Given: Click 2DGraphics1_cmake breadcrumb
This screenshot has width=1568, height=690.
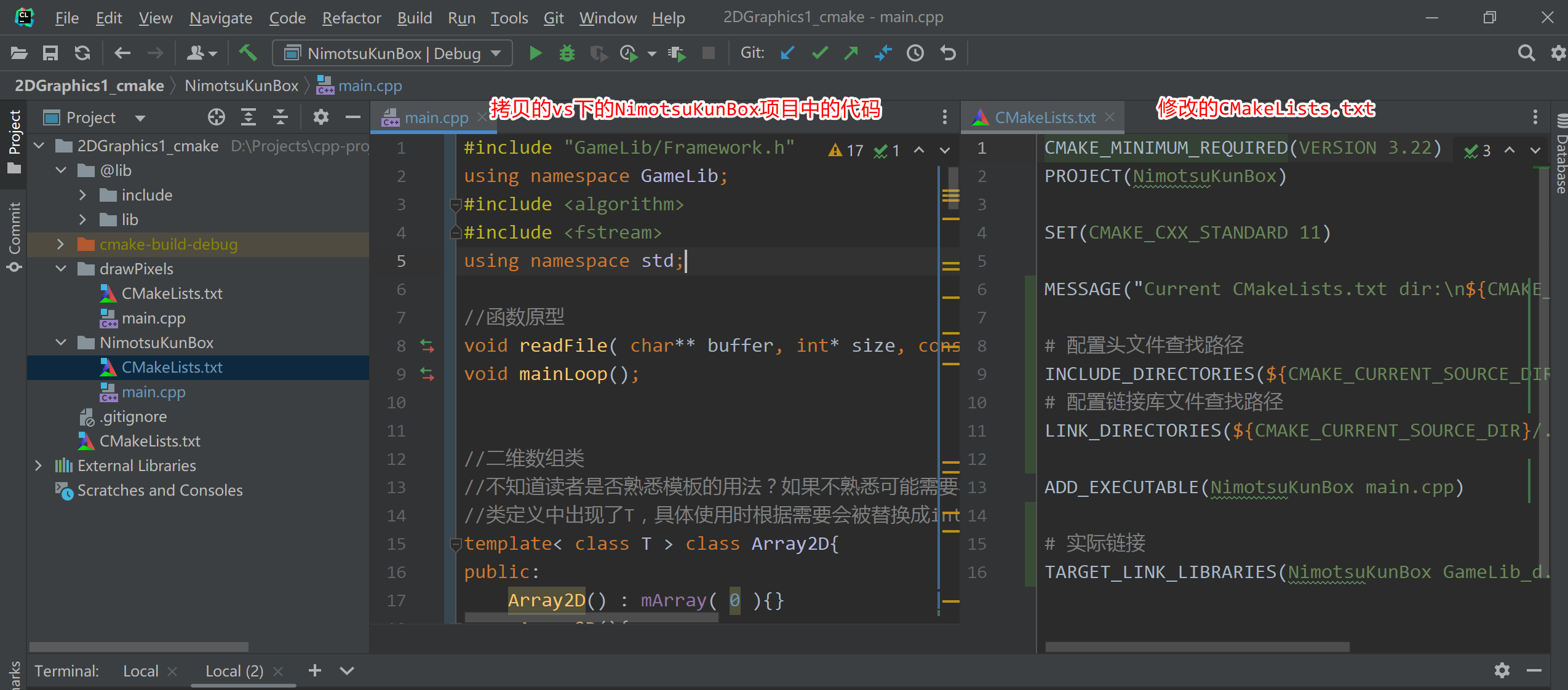Looking at the screenshot, I should [x=89, y=85].
